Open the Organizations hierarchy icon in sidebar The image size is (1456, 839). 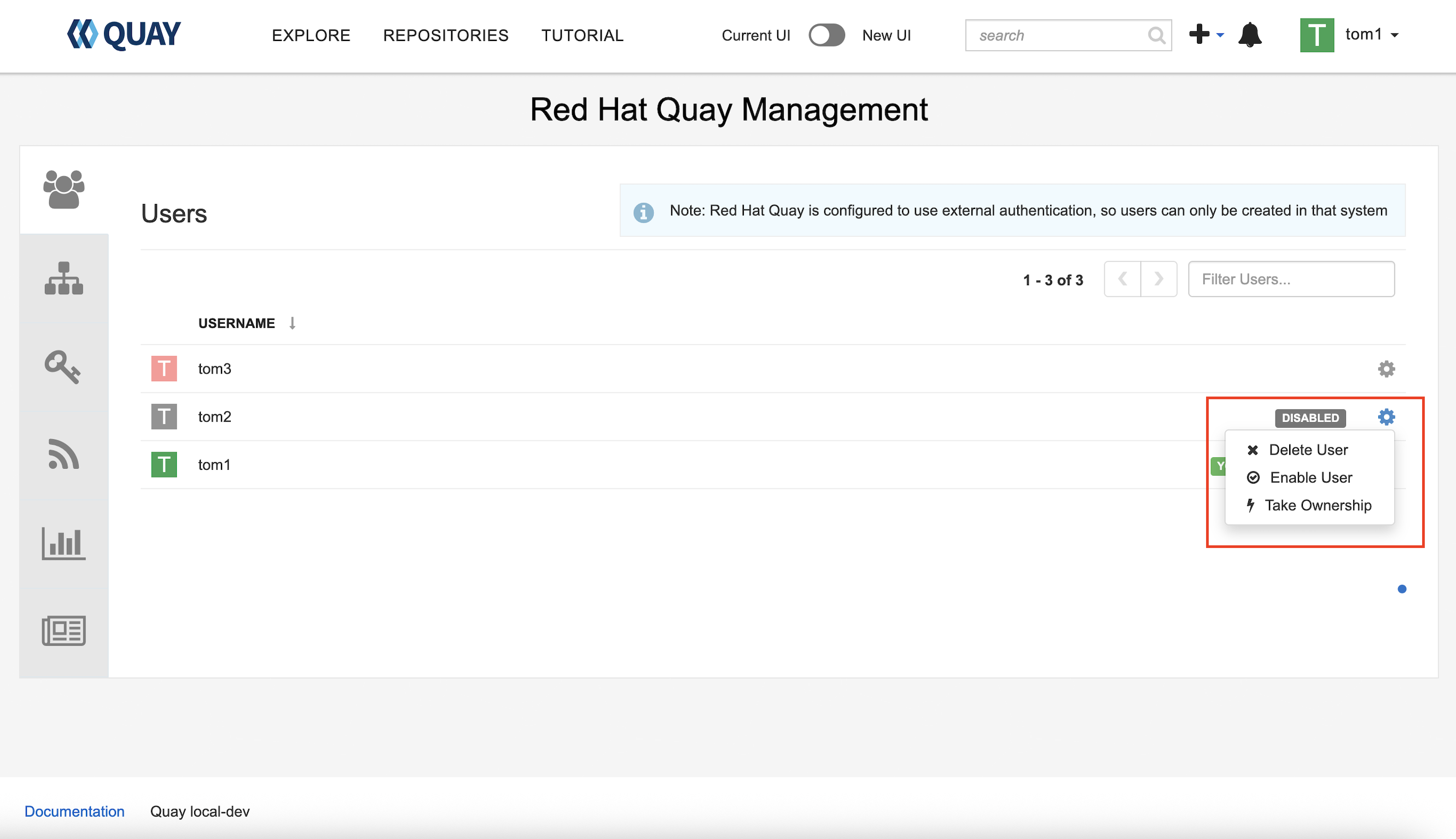[64, 278]
